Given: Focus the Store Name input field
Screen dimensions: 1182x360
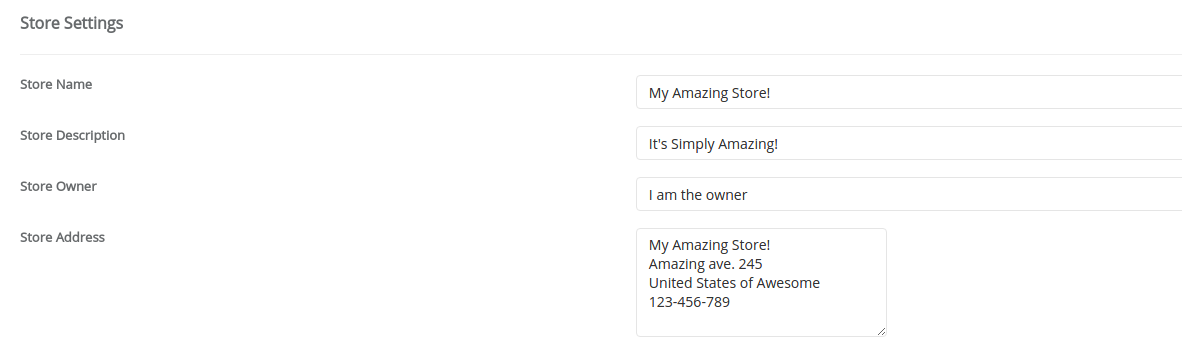Looking at the screenshot, I should click(x=908, y=92).
